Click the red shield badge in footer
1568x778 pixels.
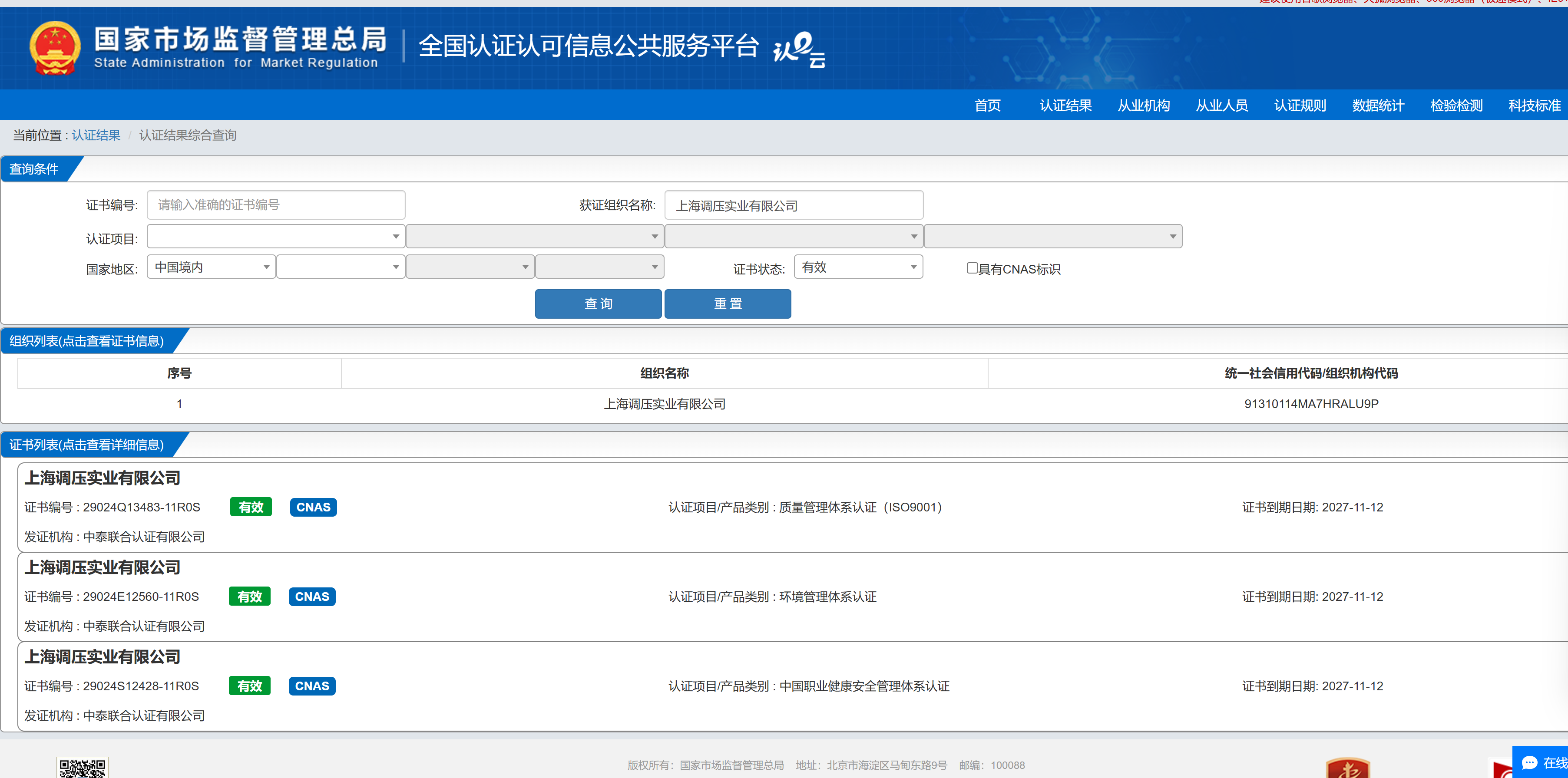[x=1348, y=768]
